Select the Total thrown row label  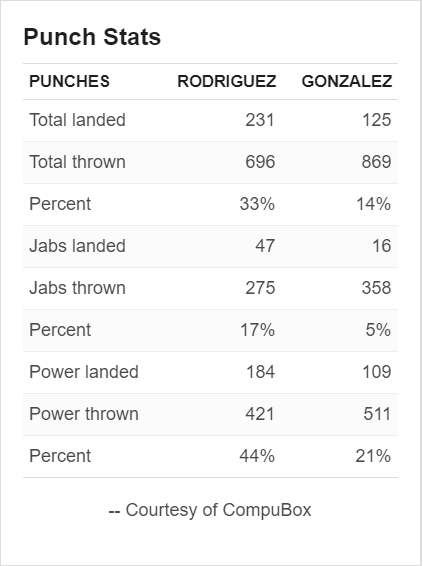point(77,162)
